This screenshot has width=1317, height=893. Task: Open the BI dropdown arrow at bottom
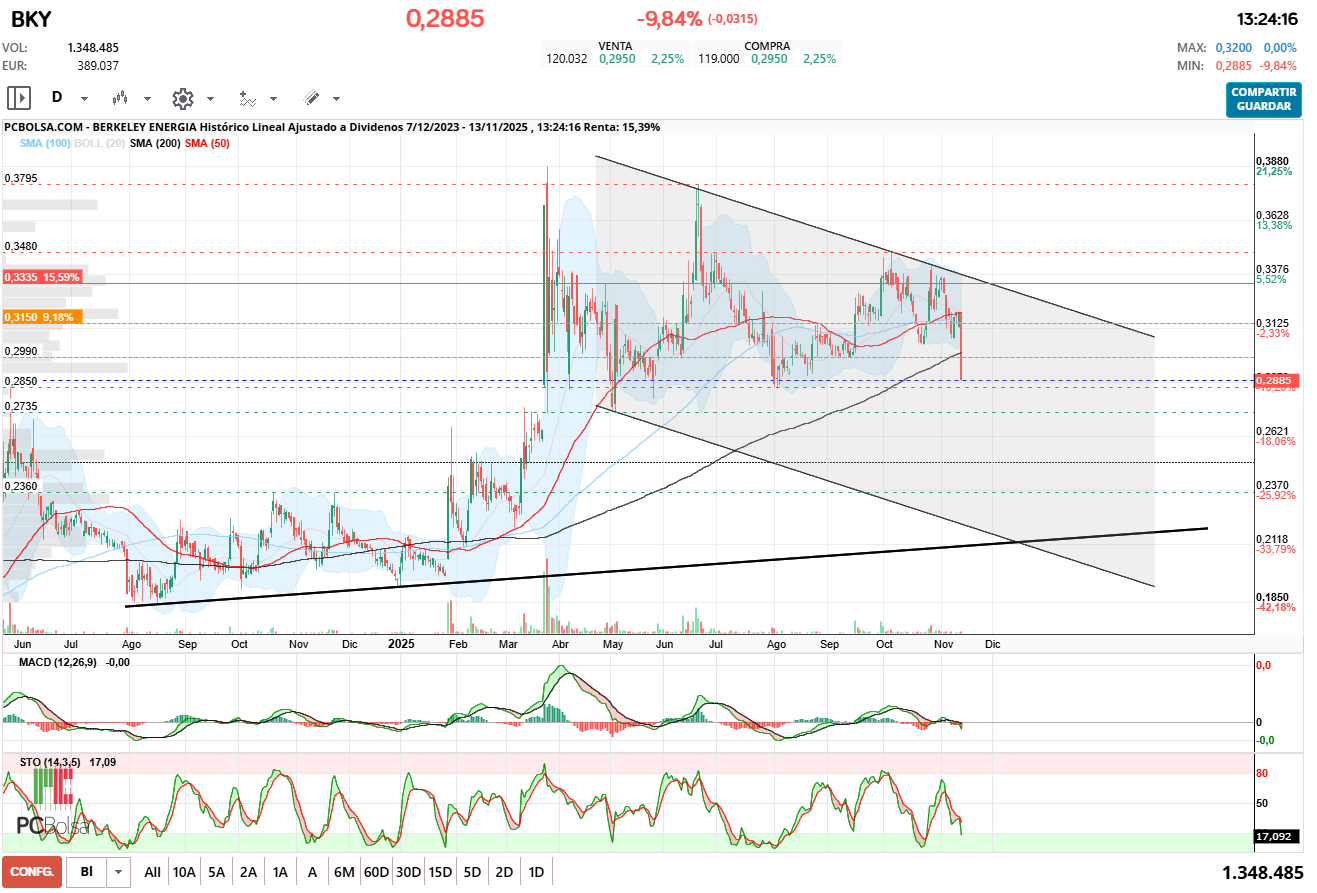click(119, 872)
